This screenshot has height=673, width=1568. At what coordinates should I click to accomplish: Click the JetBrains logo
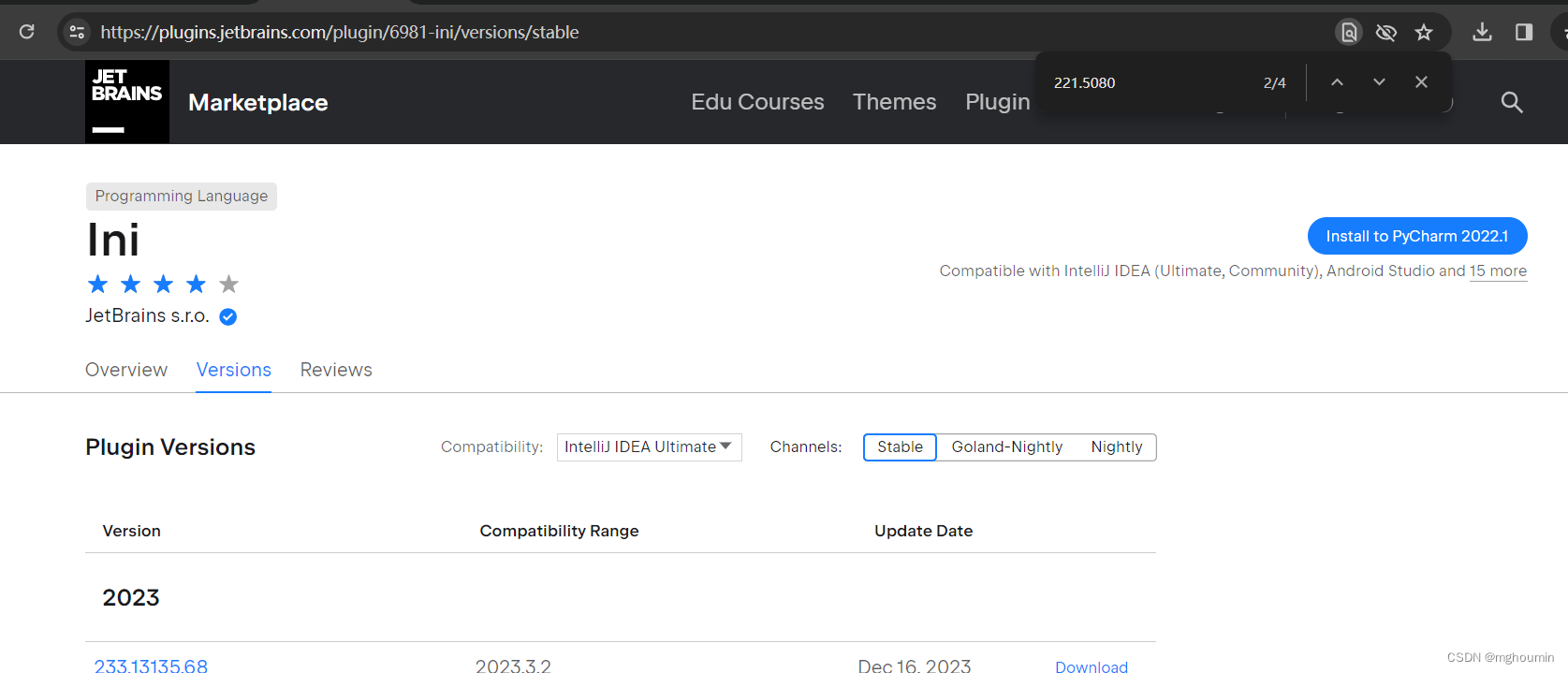[x=127, y=102]
